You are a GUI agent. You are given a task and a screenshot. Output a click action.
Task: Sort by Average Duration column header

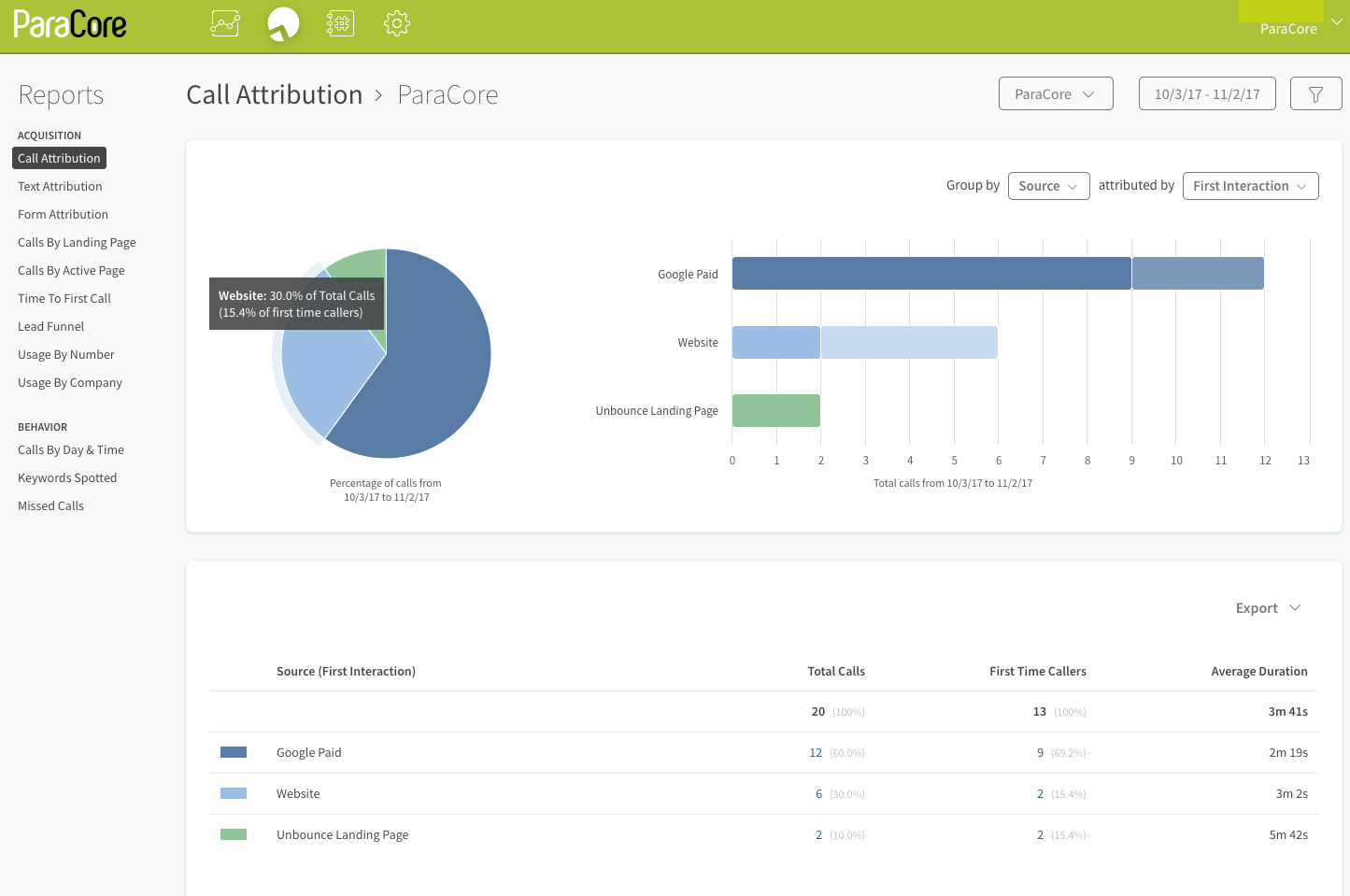(x=1259, y=671)
